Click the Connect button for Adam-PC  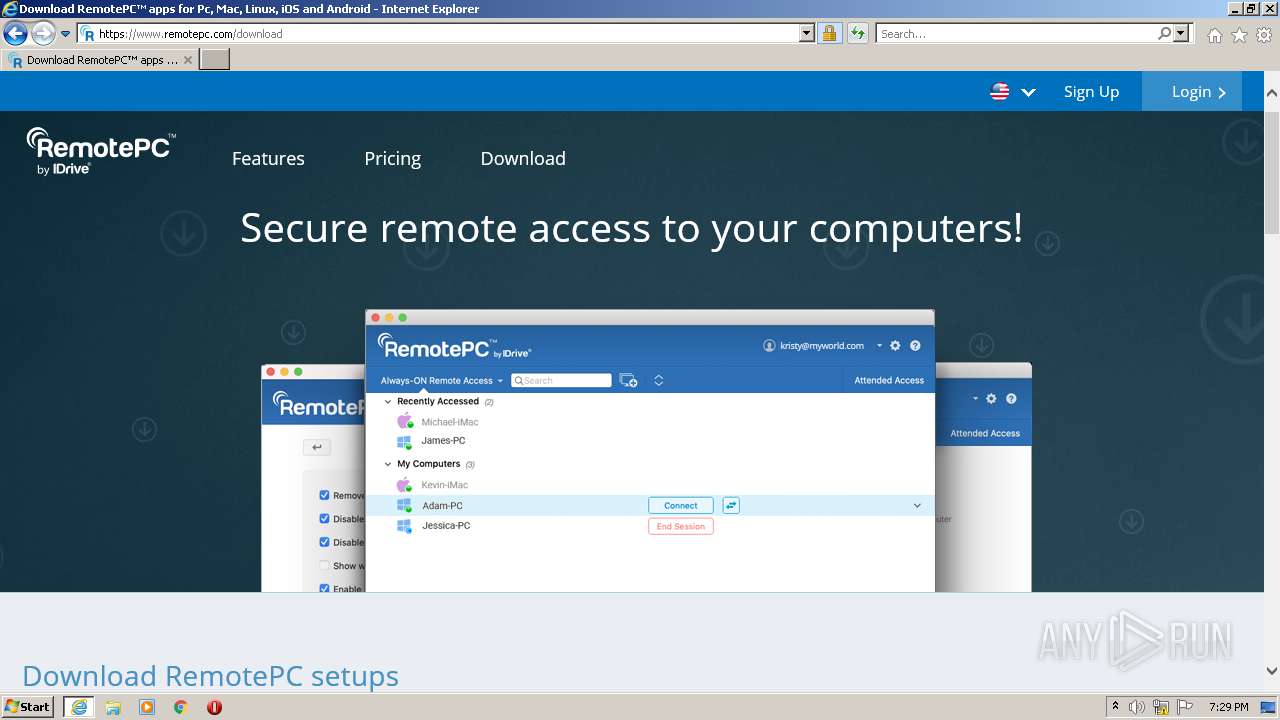click(x=681, y=506)
